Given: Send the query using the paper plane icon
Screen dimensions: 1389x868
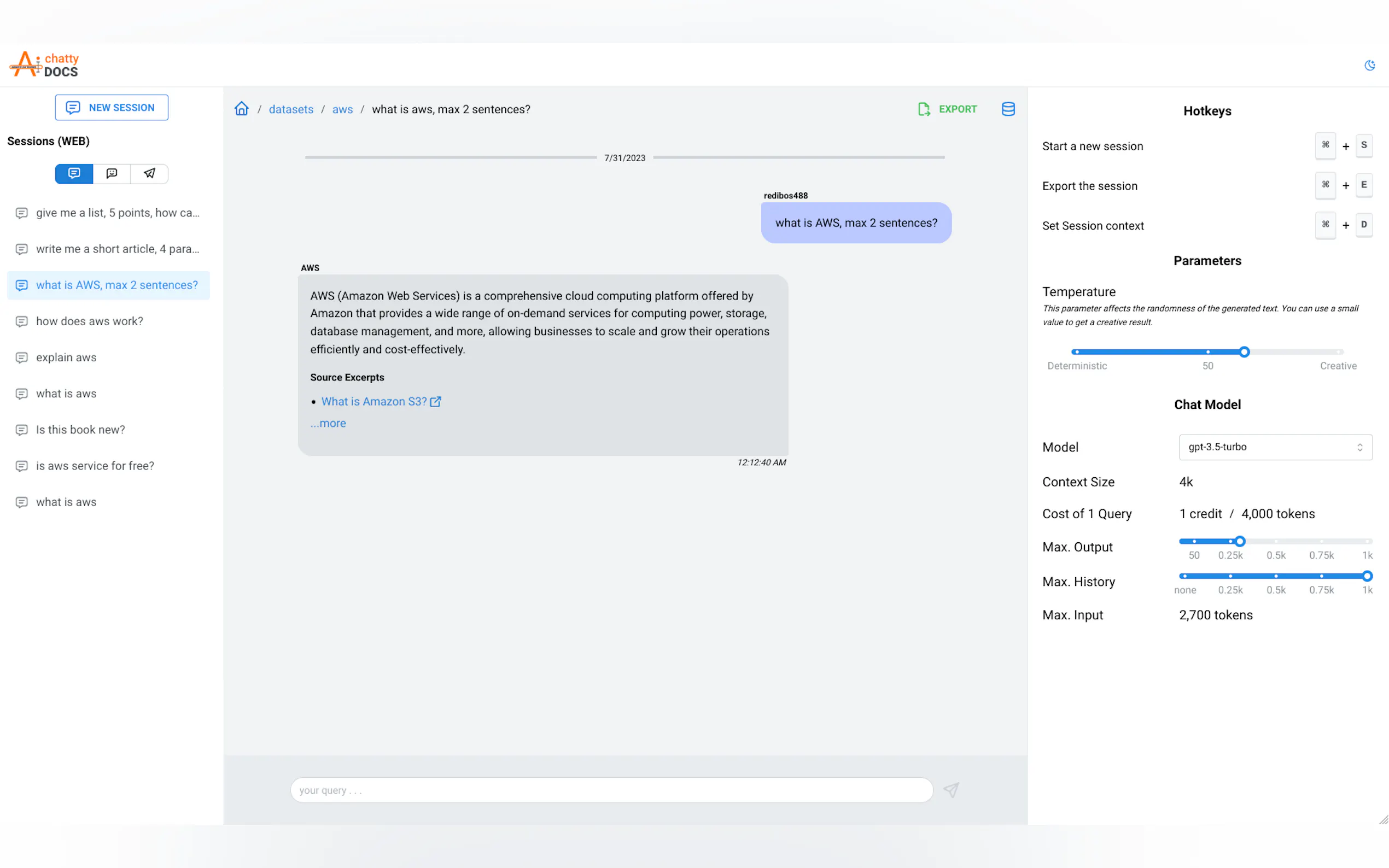Looking at the screenshot, I should (x=952, y=789).
